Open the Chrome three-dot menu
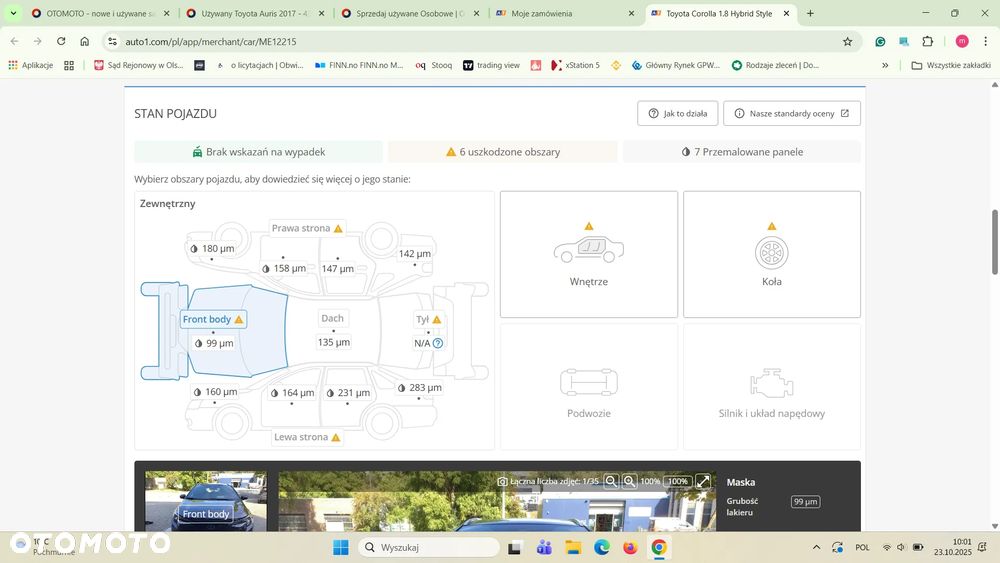 (x=985, y=41)
